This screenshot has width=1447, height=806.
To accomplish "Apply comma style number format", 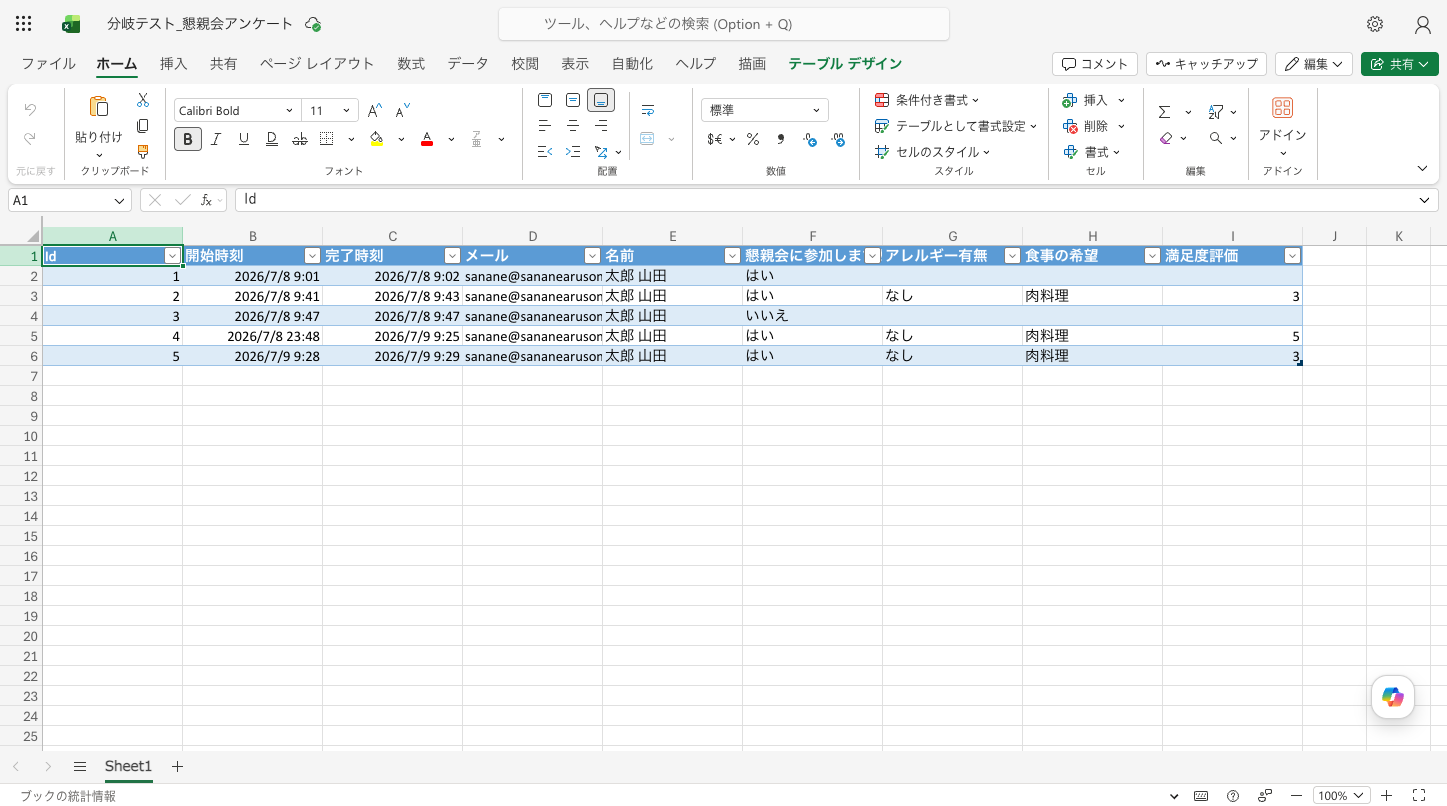I will tap(781, 139).
